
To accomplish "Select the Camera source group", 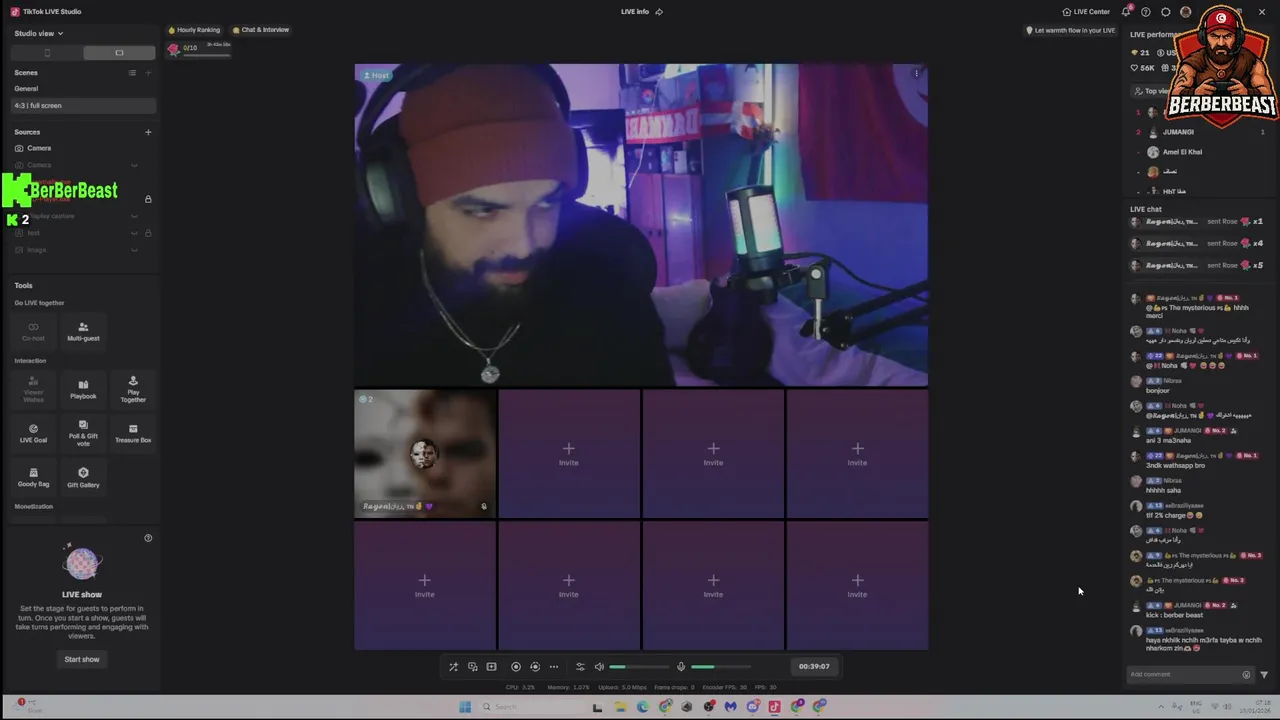I will (x=39, y=148).
